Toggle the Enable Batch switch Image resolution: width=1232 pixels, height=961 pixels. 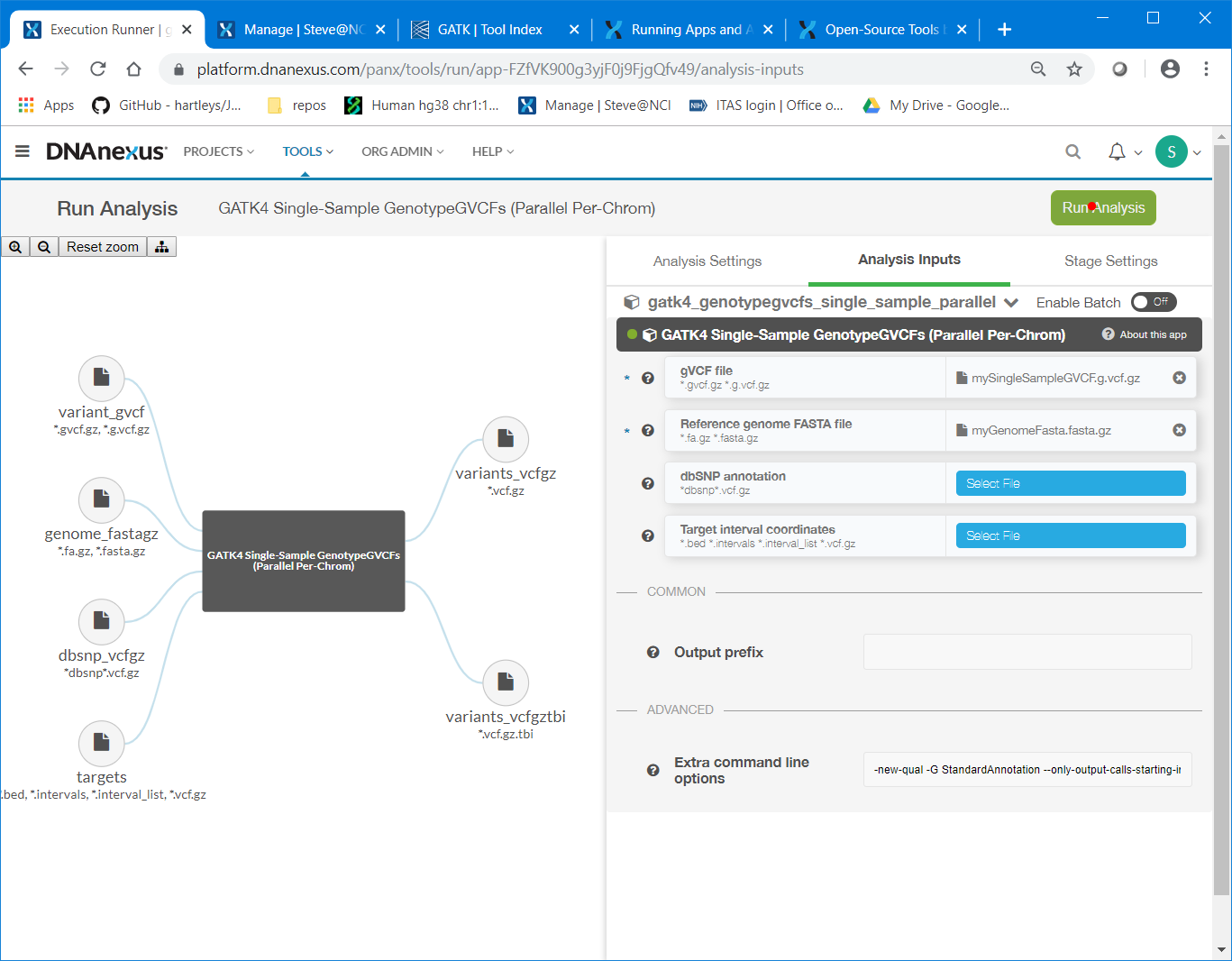coord(1153,302)
